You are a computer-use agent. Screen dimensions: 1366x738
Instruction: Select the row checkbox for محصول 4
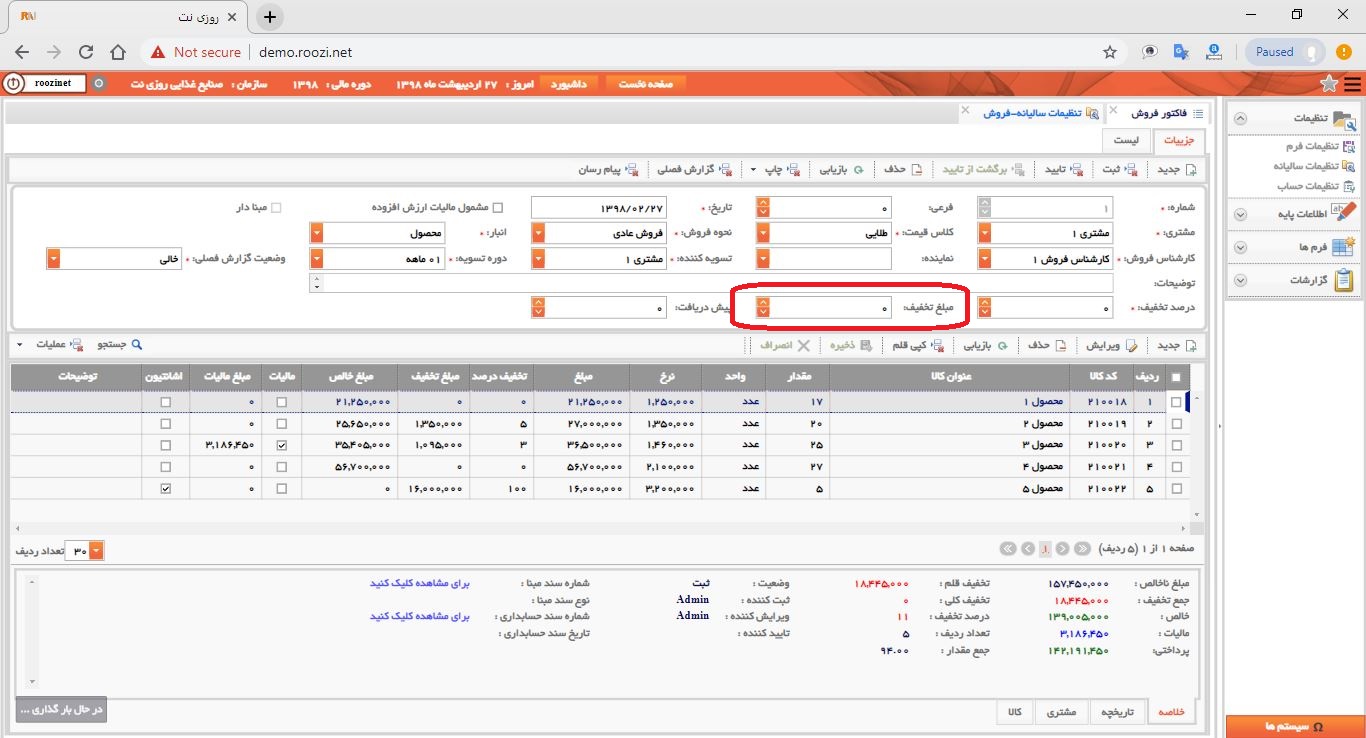pos(1176,467)
